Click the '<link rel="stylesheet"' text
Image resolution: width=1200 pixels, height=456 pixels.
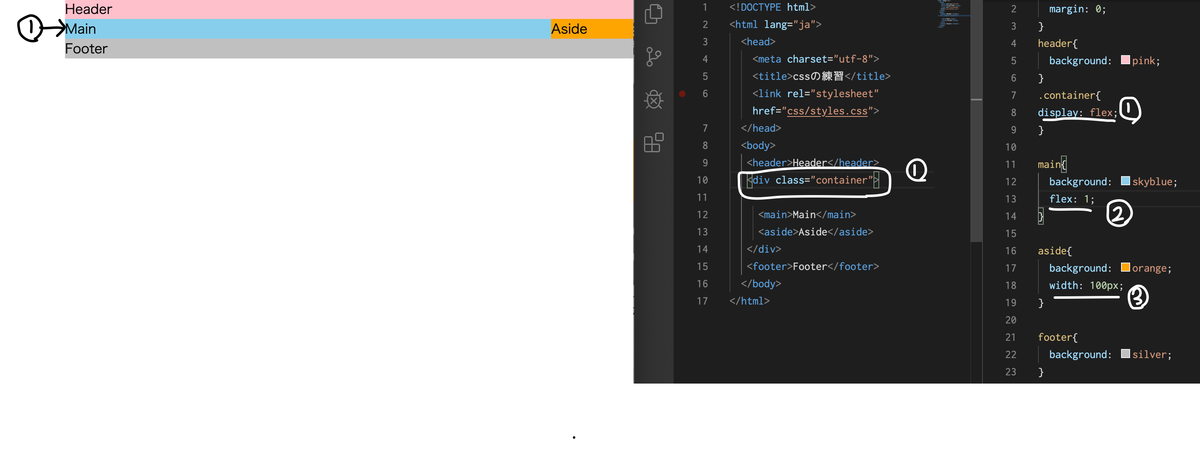tap(815, 94)
